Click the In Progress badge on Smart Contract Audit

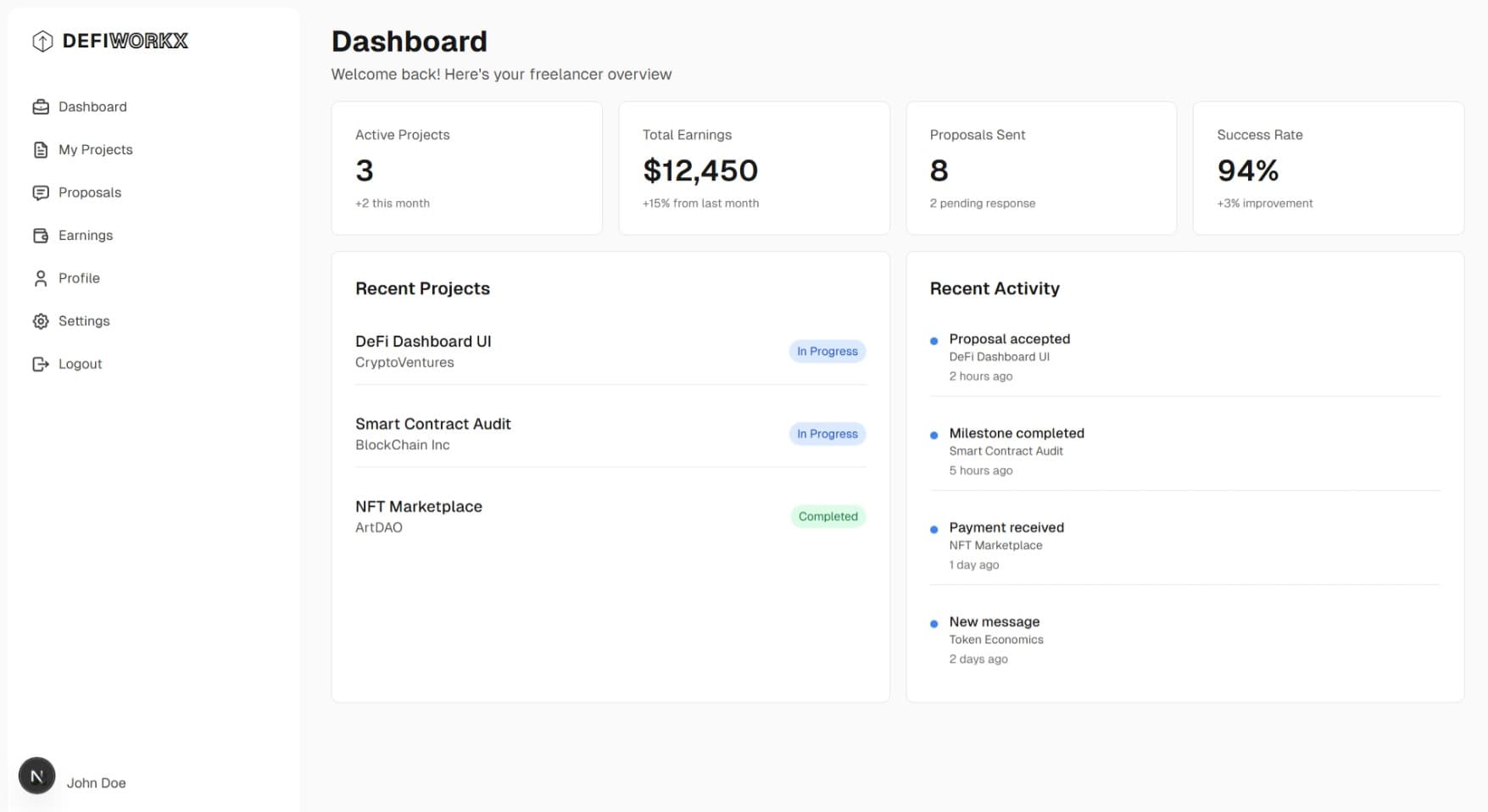click(827, 433)
